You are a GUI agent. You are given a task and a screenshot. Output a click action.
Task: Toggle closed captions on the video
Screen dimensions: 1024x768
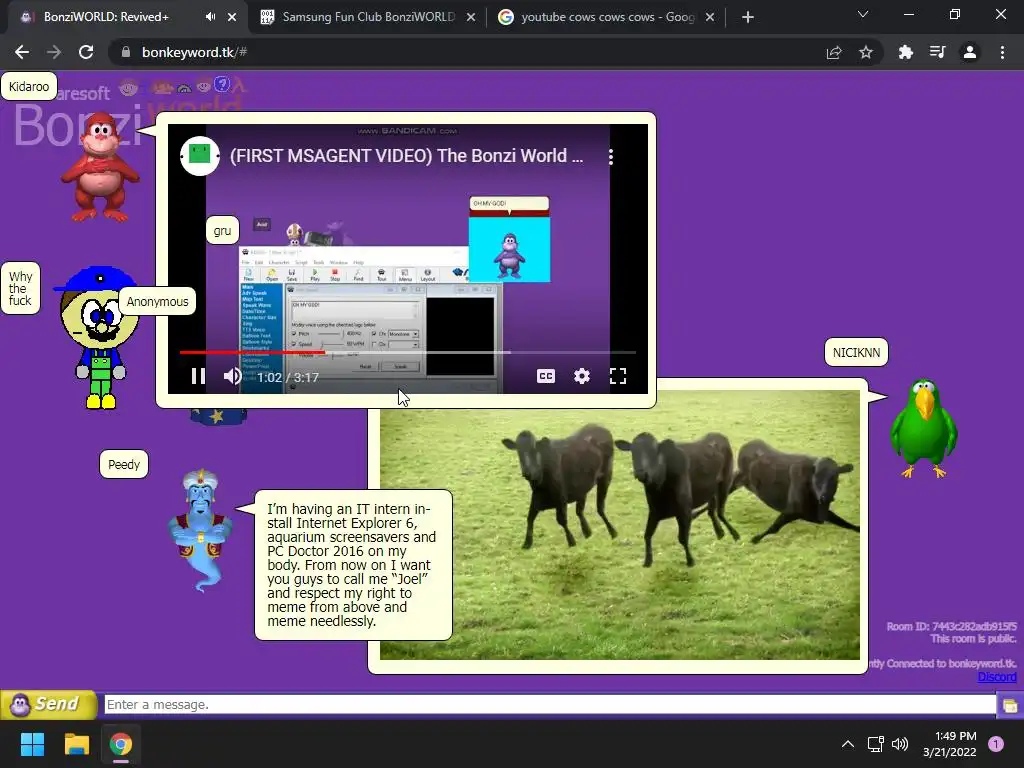click(545, 376)
